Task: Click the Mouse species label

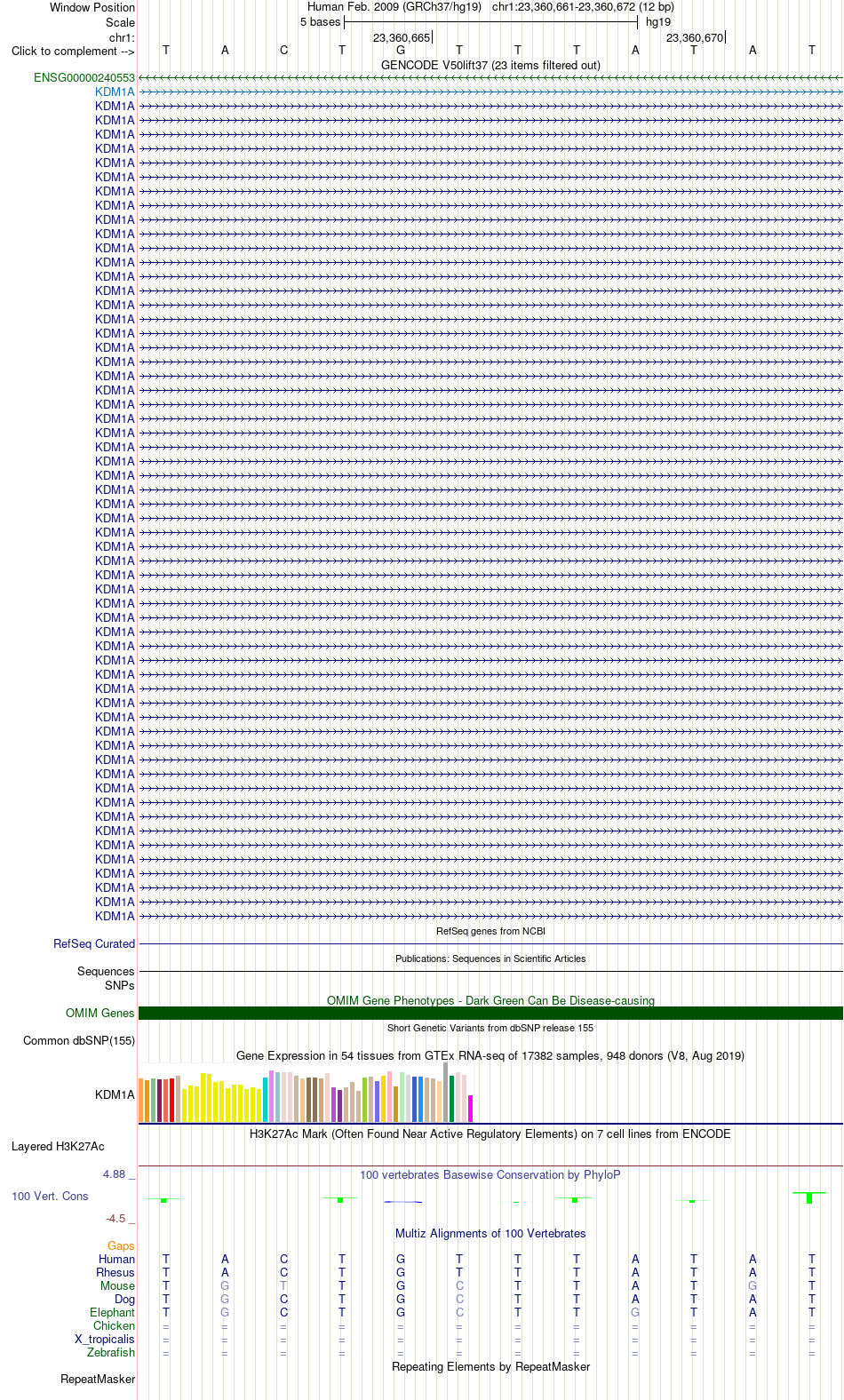Action: pos(118,1286)
